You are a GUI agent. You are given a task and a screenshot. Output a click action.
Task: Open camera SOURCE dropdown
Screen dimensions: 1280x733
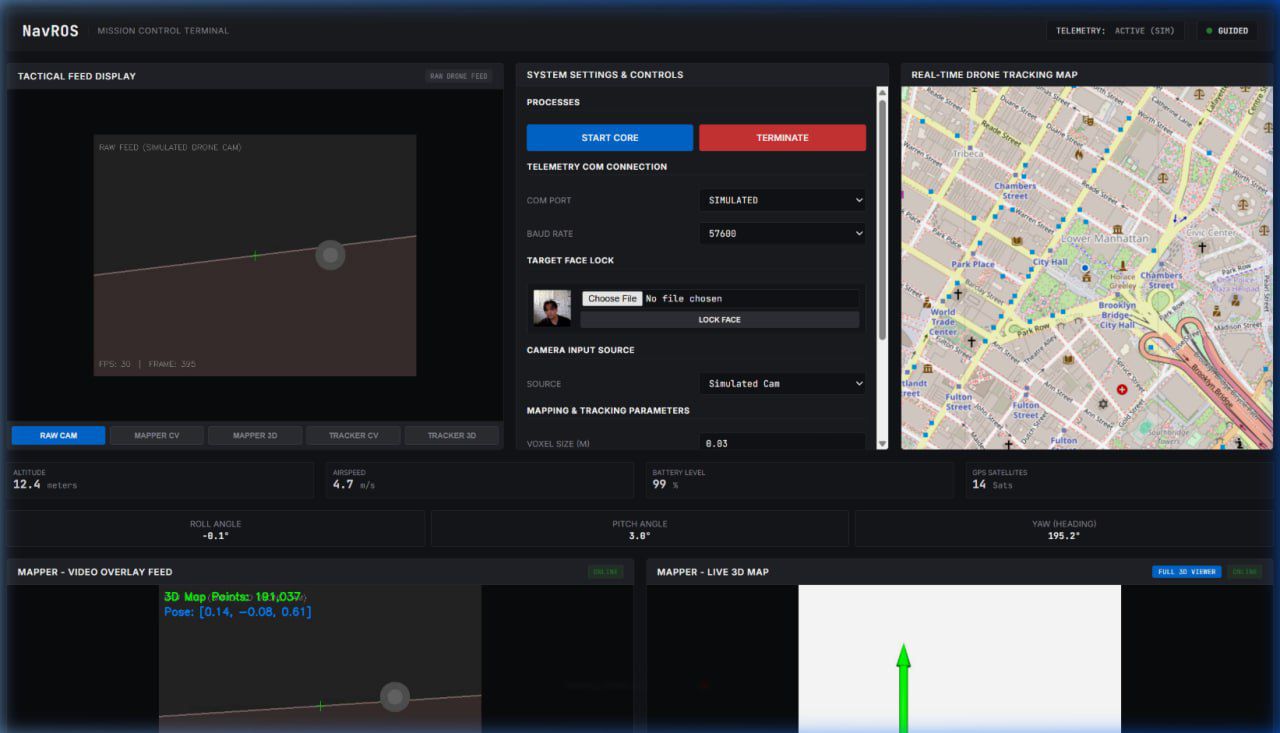click(782, 383)
